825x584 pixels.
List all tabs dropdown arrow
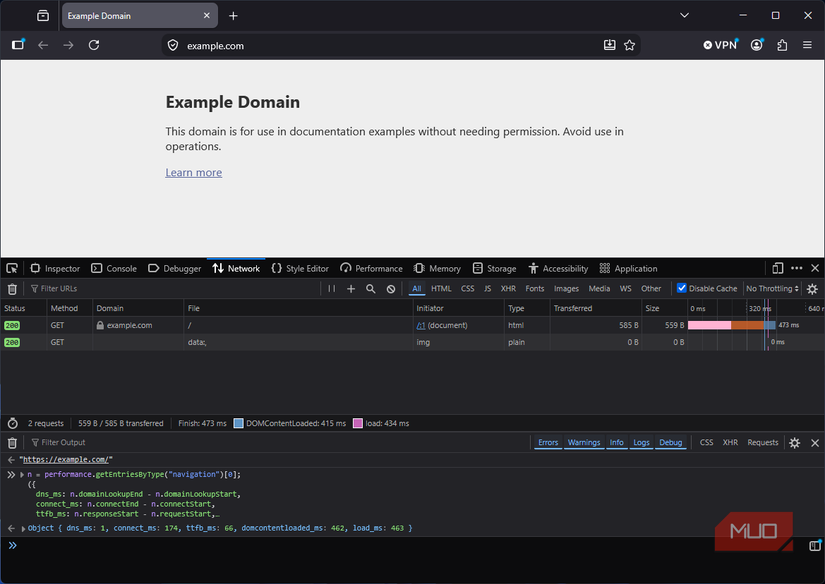(x=684, y=15)
